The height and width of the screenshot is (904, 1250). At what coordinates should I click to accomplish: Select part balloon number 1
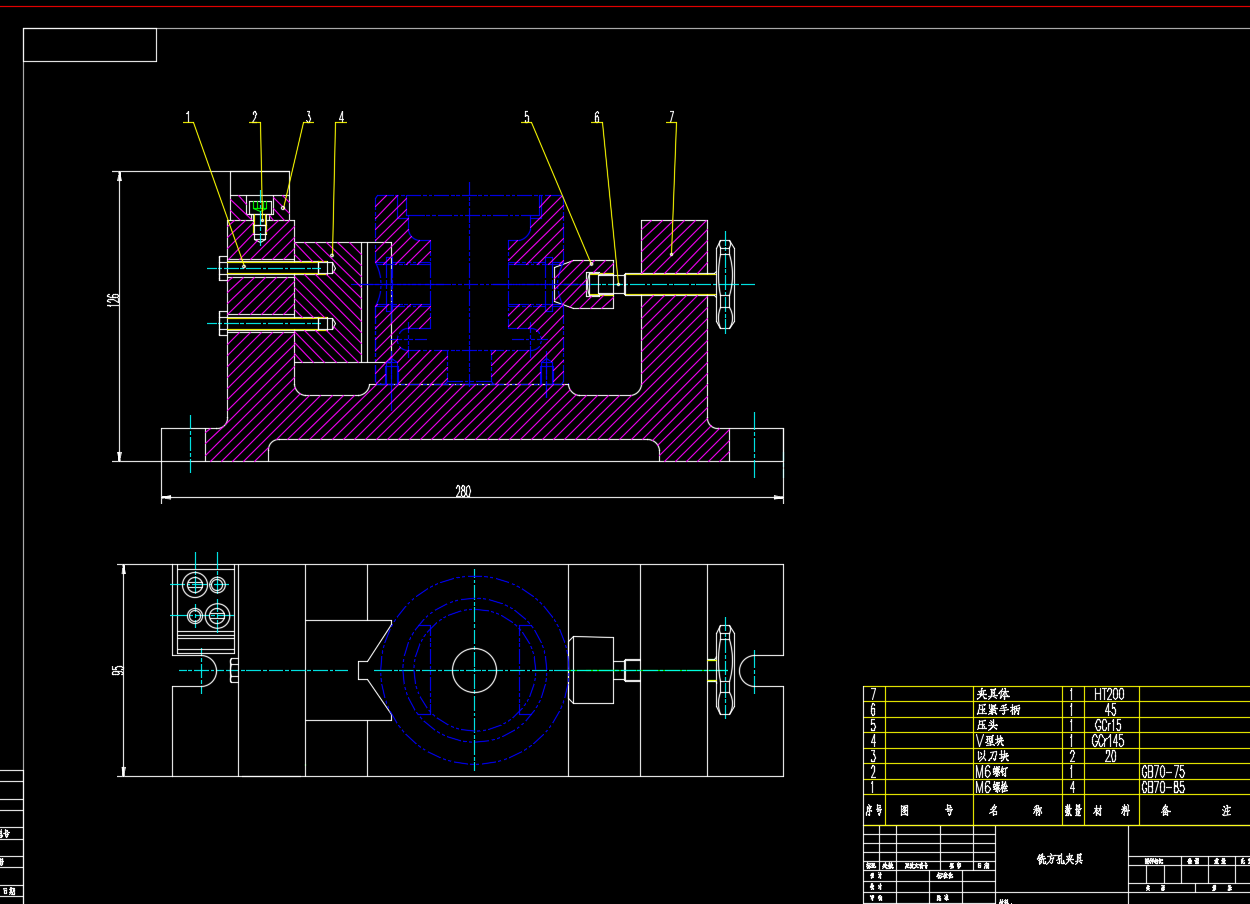[187, 117]
